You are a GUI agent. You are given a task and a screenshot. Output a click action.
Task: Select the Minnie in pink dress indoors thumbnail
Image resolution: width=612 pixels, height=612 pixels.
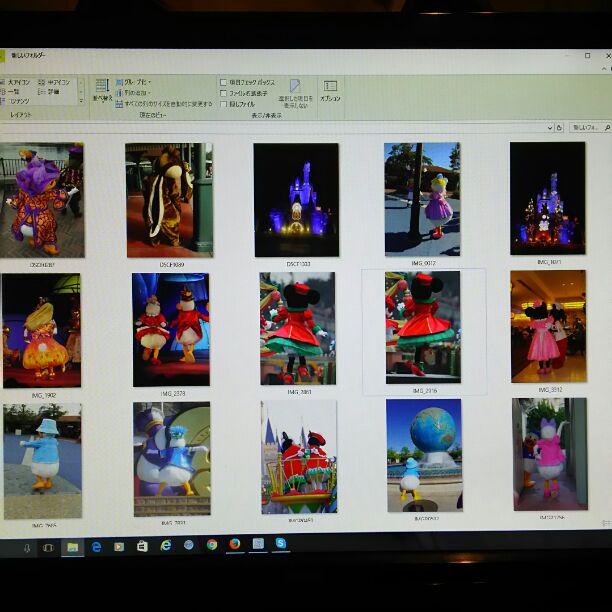pyautogui.click(x=548, y=326)
